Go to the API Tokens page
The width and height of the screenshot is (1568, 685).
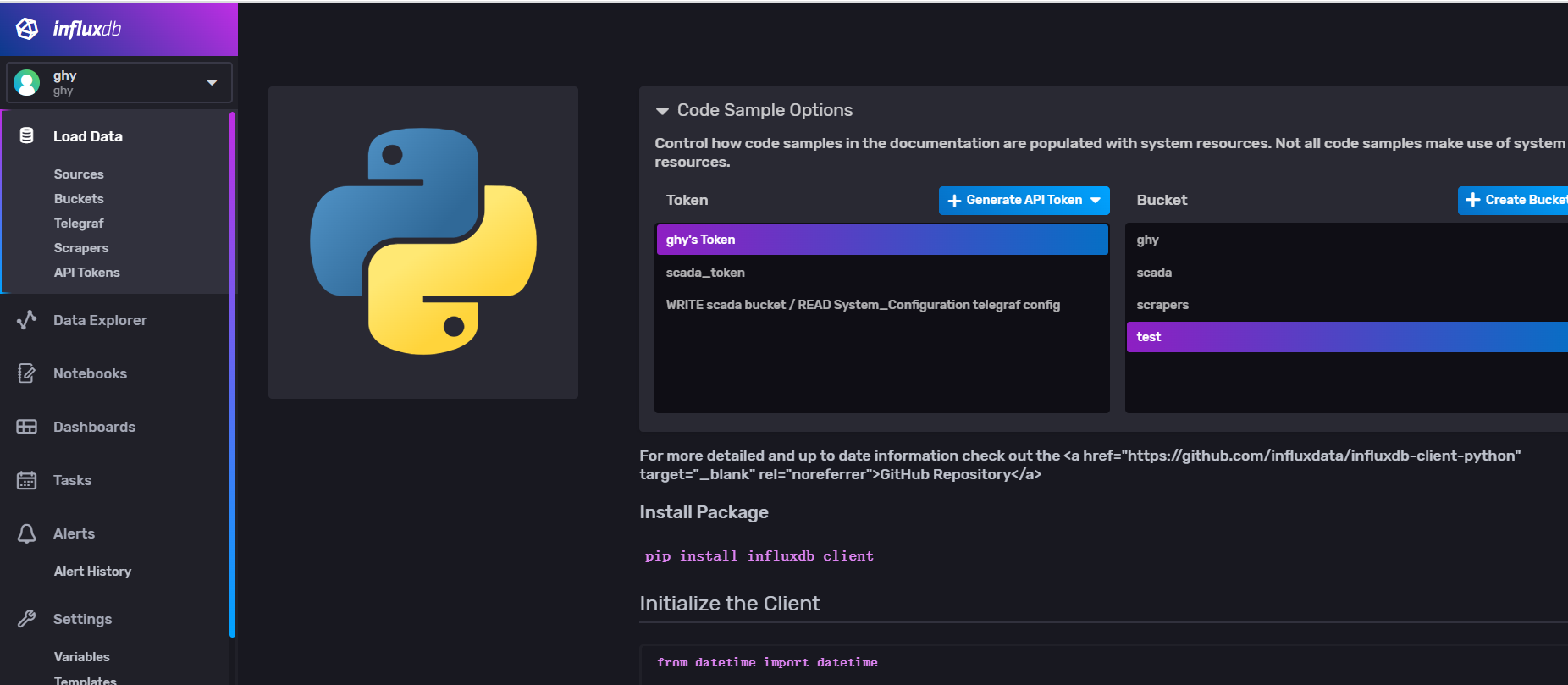86,273
